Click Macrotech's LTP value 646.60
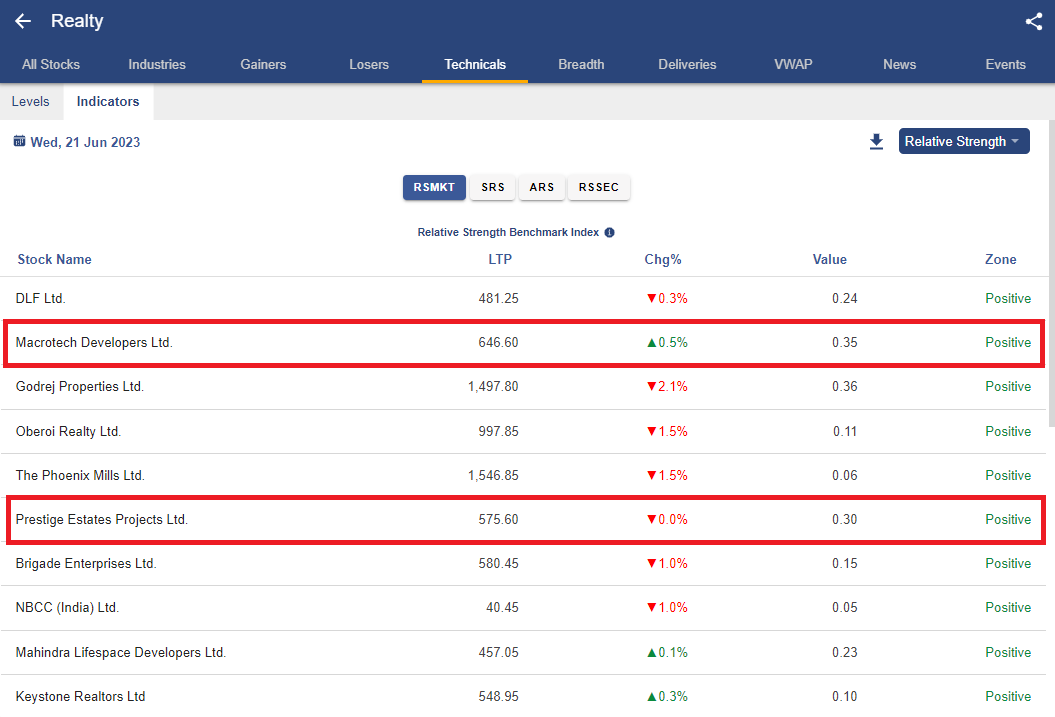This screenshot has width=1055, height=717. click(499, 342)
